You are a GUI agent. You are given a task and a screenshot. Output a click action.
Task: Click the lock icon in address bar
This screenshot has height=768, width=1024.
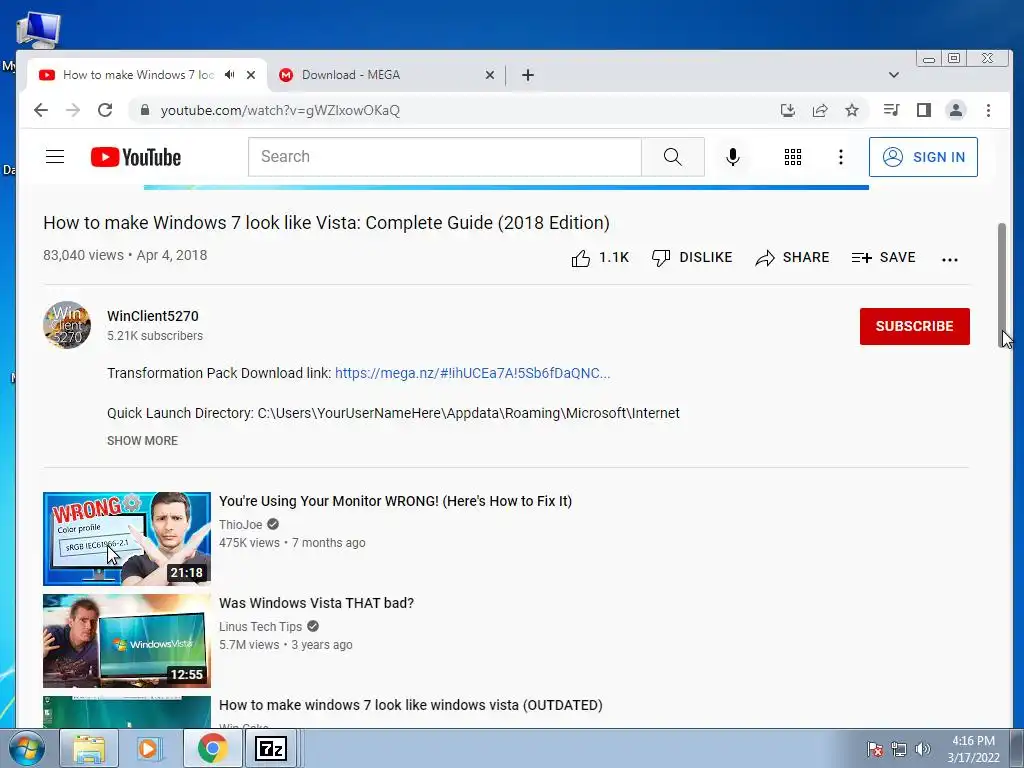[145, 110]
